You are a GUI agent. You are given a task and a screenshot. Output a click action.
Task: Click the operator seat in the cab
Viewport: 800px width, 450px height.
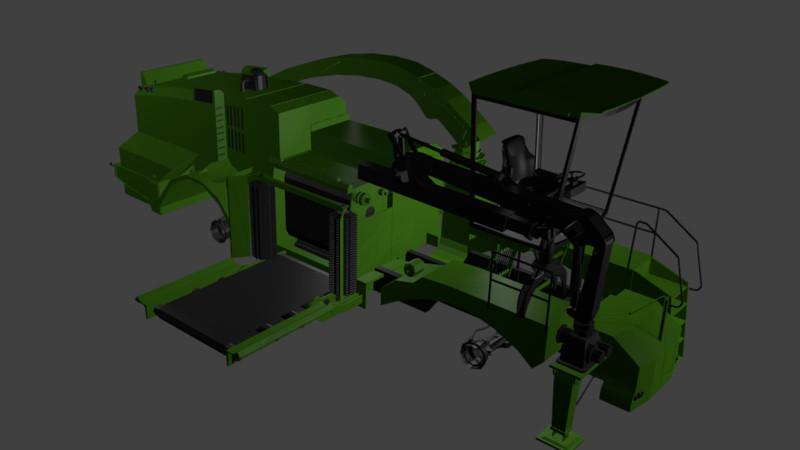518,160
